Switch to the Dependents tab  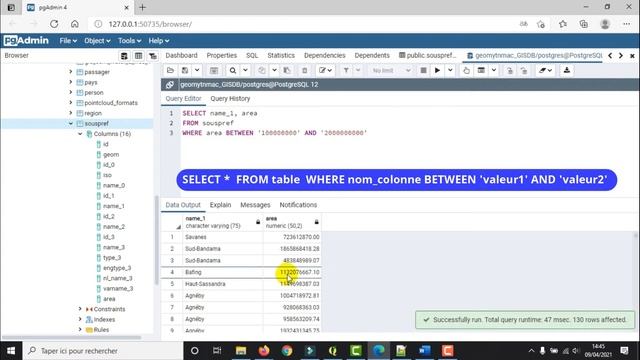pyautogui.click(x=372, y=56)
